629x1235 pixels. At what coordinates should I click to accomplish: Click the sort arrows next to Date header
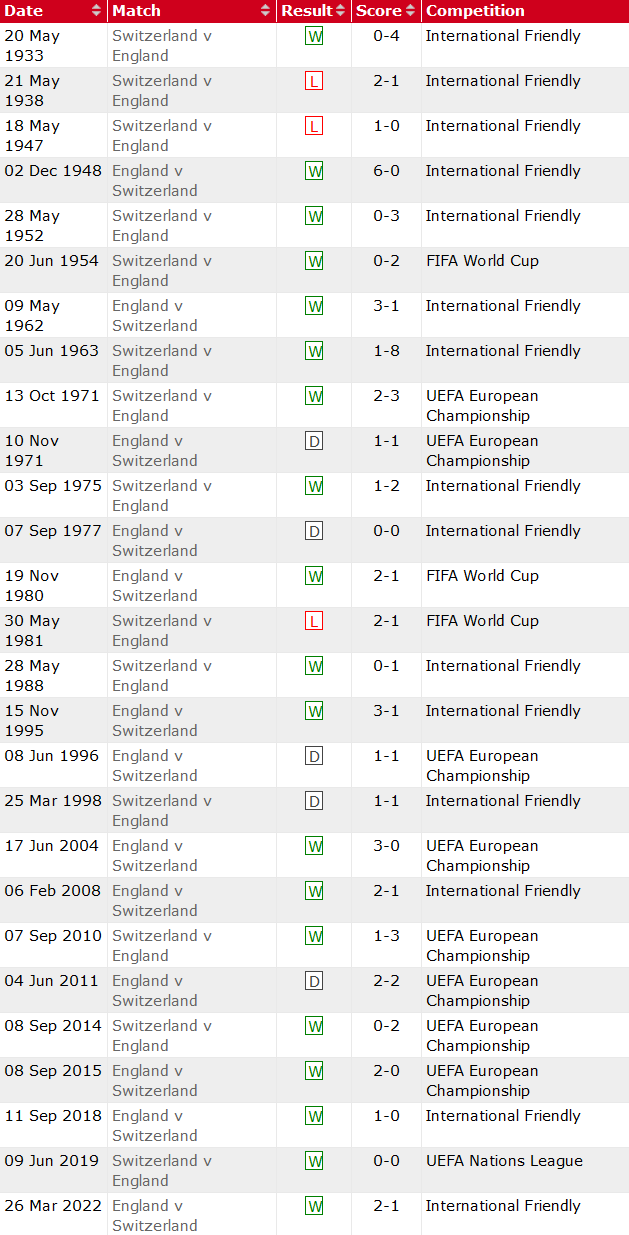pos(96,11)
